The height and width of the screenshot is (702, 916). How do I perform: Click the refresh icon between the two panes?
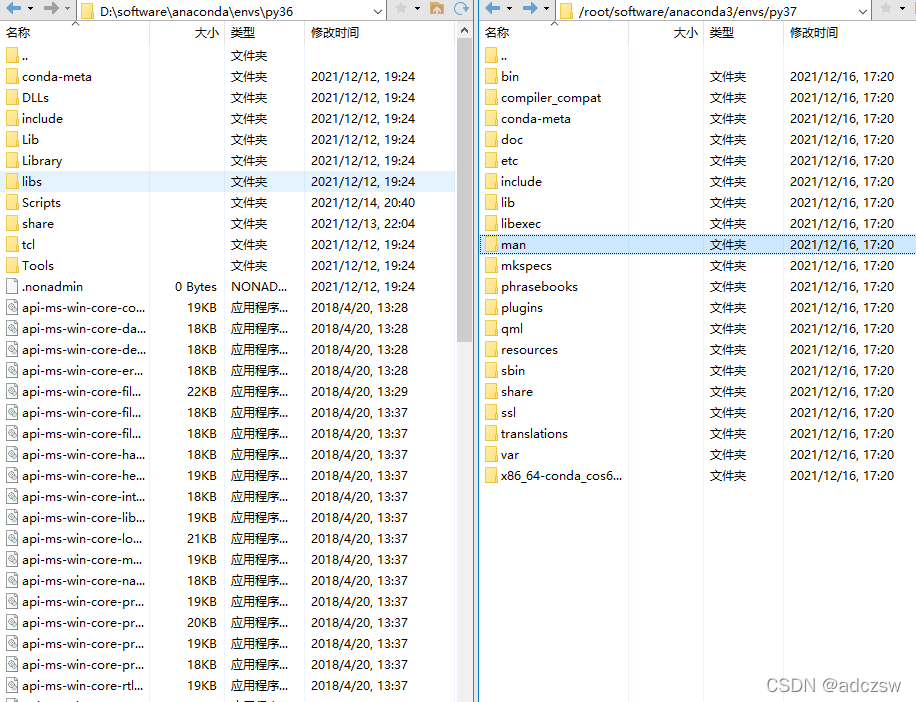pyautogui.click(x=460, y=10)
